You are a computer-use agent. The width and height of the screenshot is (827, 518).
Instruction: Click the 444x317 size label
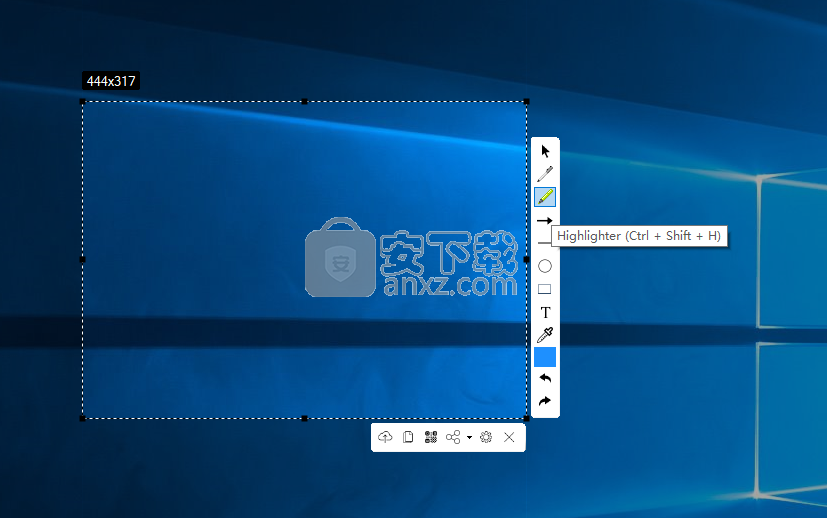point(111,81)
